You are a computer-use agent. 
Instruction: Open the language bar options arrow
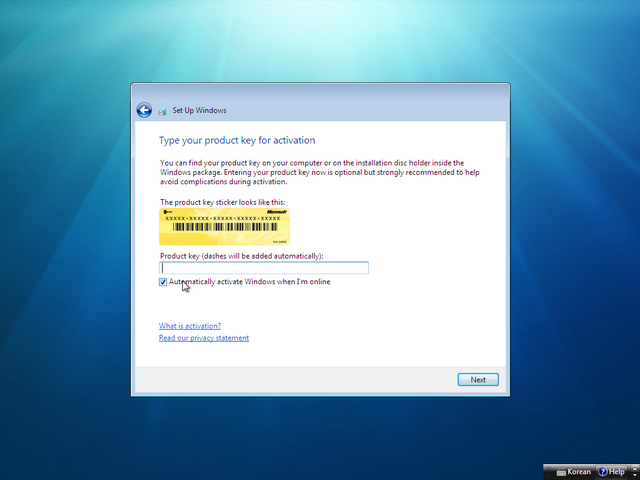point(635,475)
